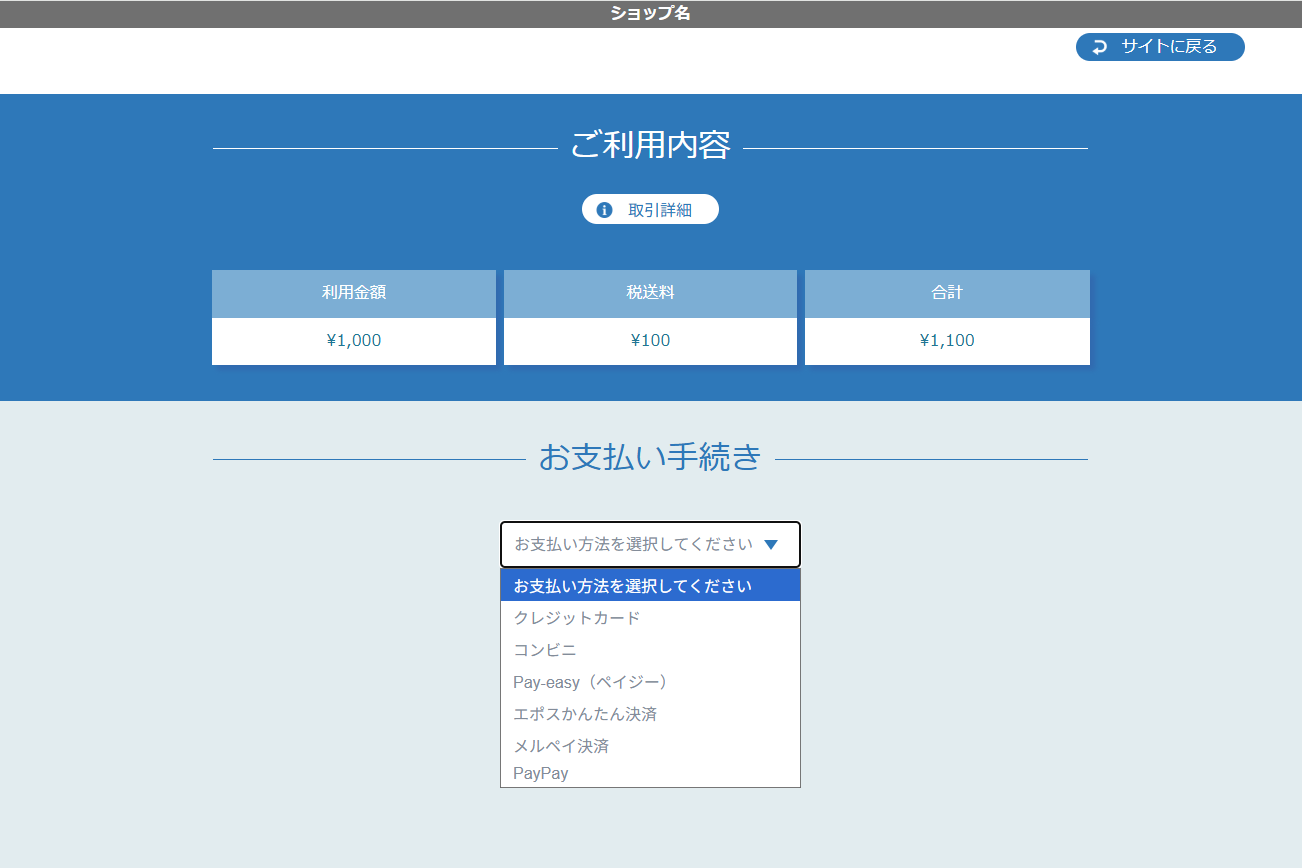This screenshot has height=868, width=1302.
Task: Click the お支払い手続き section heading
Action: pyautogui.click(x=650, y=458)
